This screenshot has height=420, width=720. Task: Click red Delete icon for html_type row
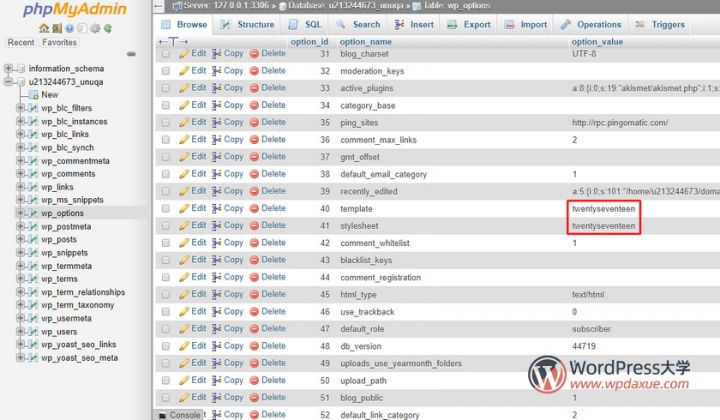pyautogui.click(x=254, y=295)
